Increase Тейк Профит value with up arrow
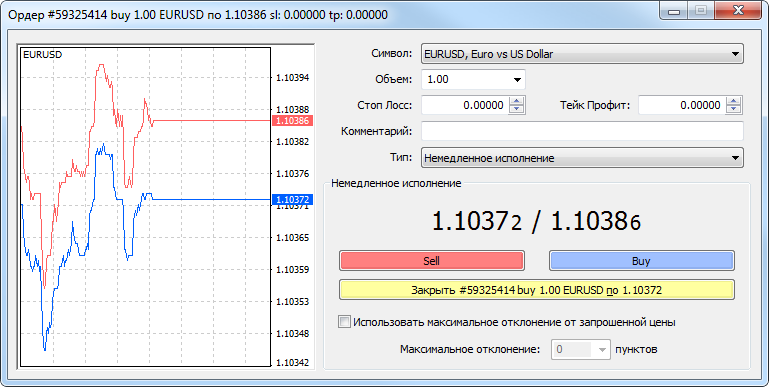Viewport: 769px width, 387px height. [734, 101]
